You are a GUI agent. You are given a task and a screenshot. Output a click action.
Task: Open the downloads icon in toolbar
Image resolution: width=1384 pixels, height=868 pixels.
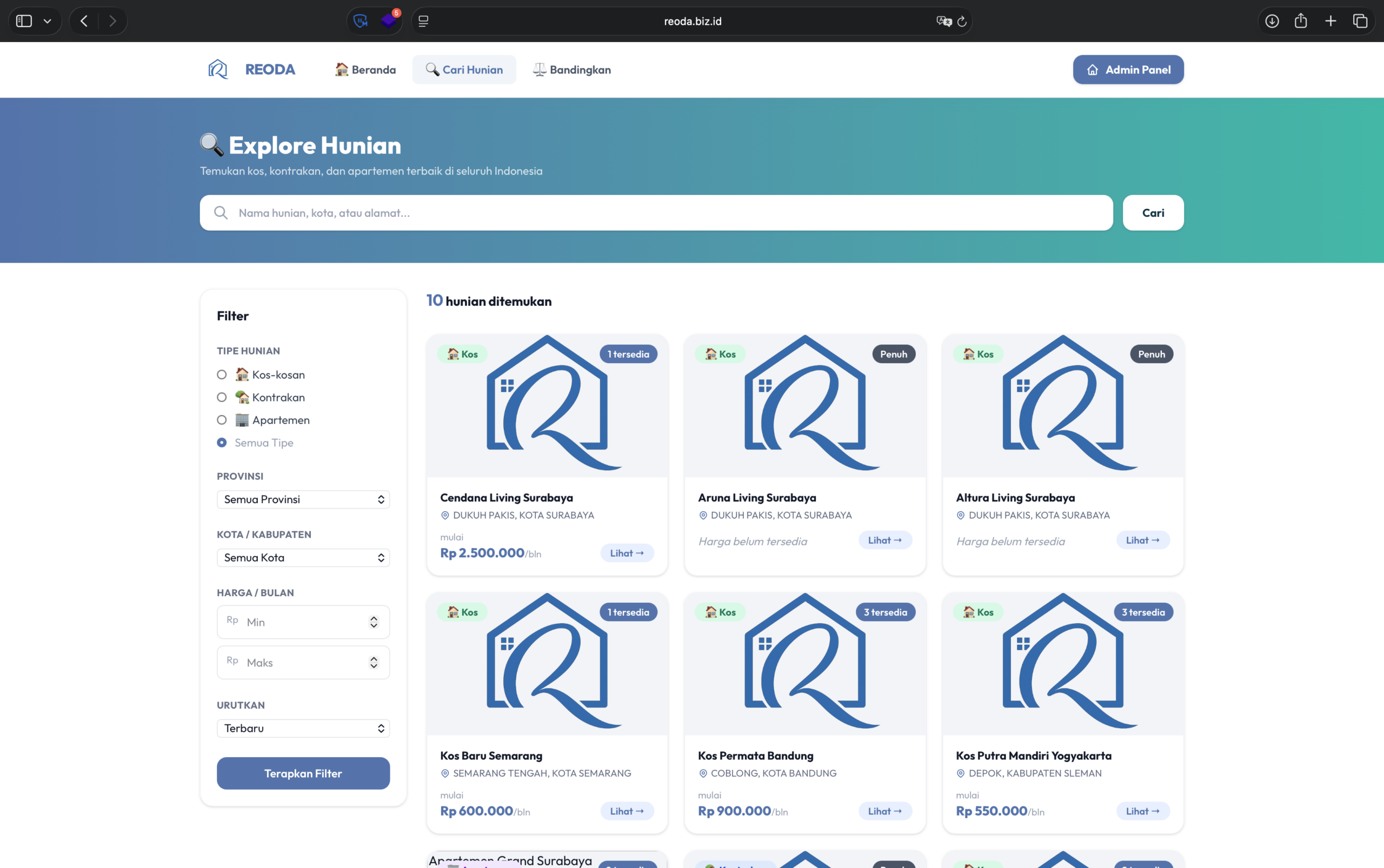(1272, 21)
